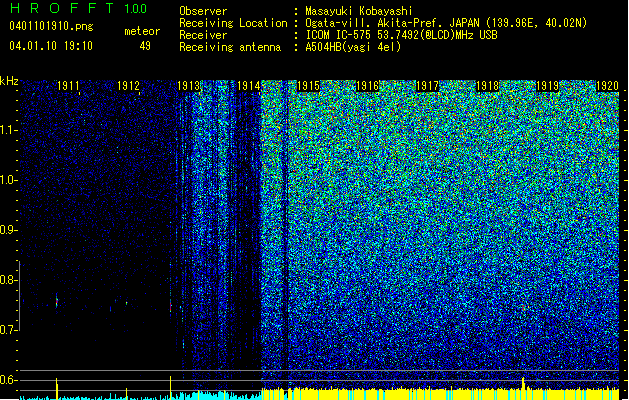Image resolution: width=629 pixels, height=400 pixels.
Task: Click the meteor count 49
Action: point(145,46)
